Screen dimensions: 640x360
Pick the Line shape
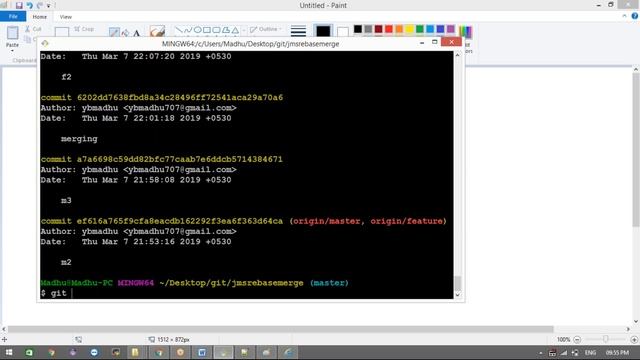click(178, 30)
